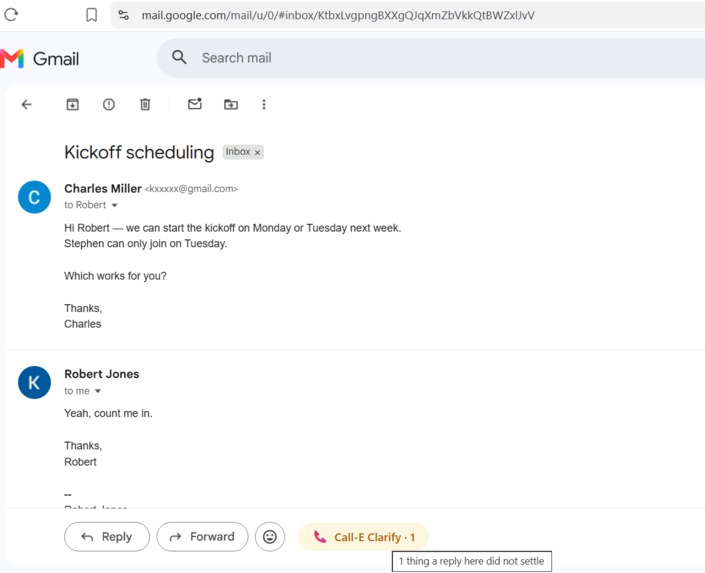Click the 'Kickoff scheduling' subject title

[139, 152]
